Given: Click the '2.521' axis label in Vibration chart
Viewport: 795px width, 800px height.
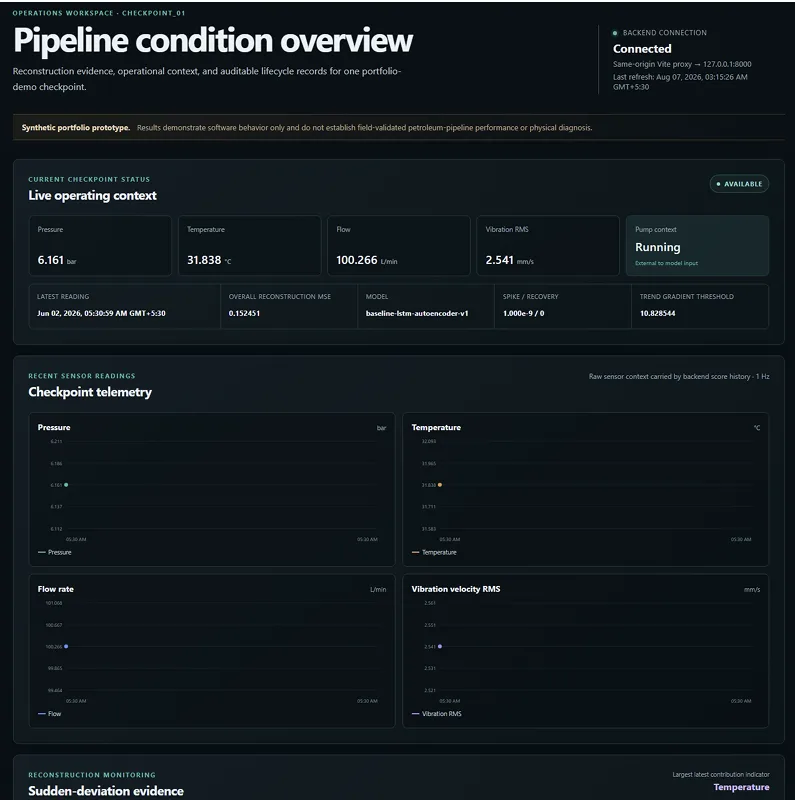Looking at the screenshot, I should (x=430, y=690).
